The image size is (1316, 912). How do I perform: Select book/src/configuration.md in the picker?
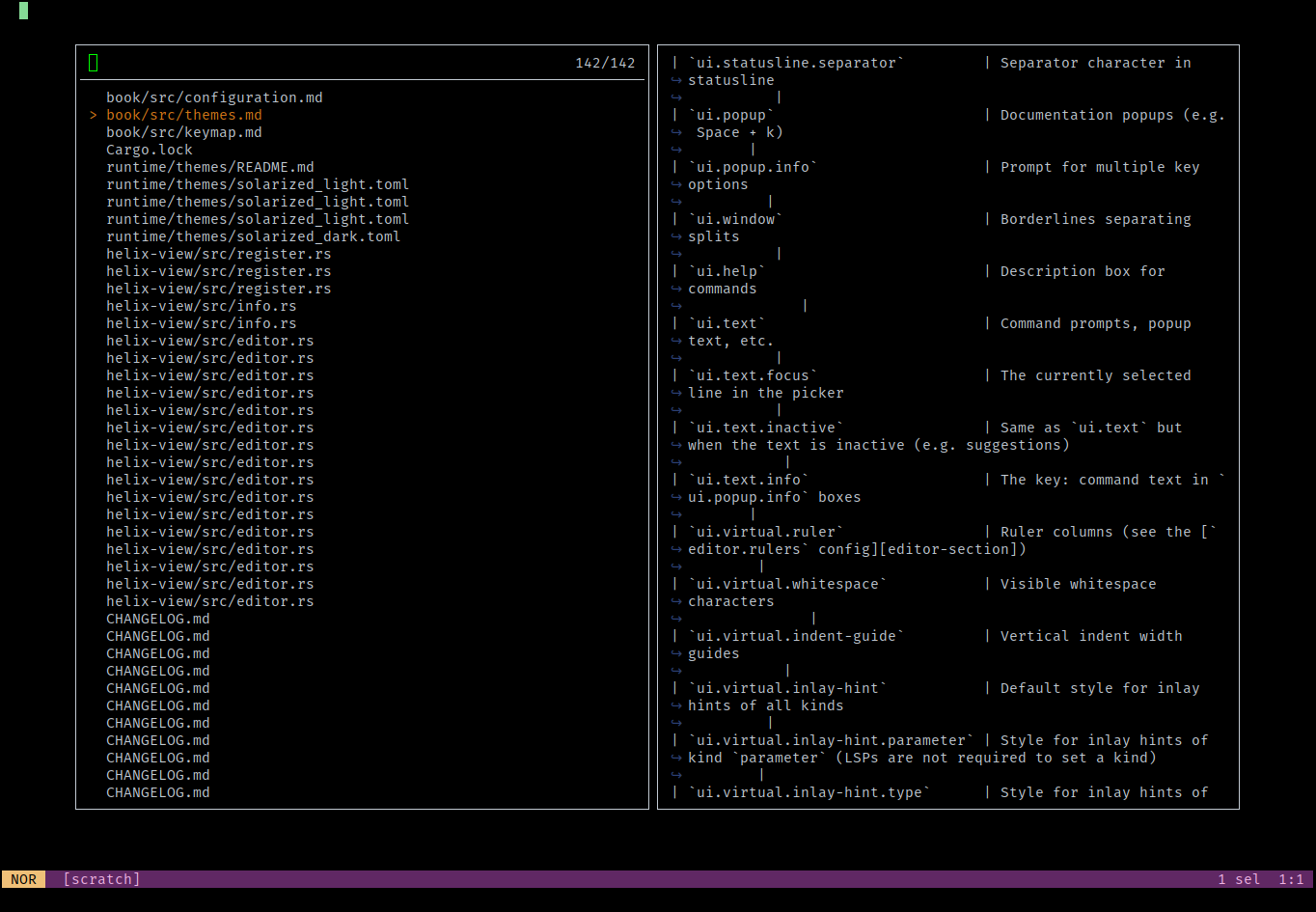click(214, 97)
